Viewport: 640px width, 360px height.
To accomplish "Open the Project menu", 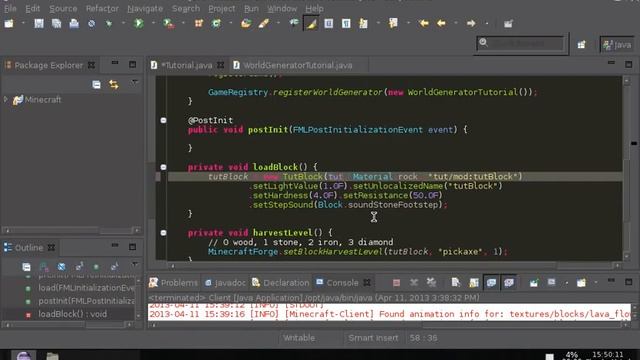I will tap(222, 8).
